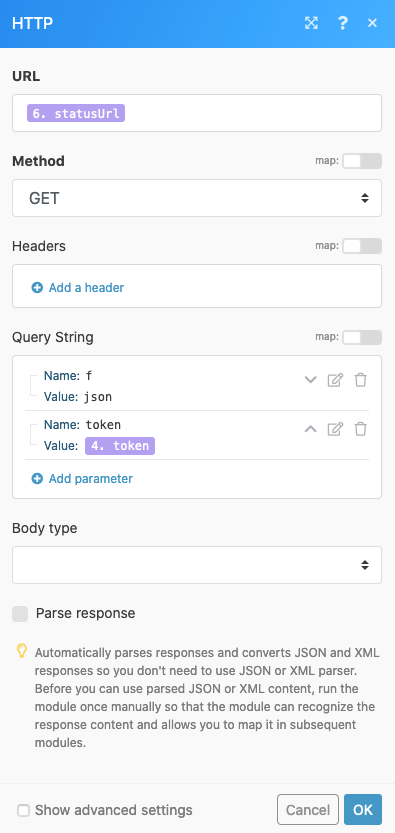The height and width of the screenshot is (833, 395).
Task: Enable the Parse response checkbox
Action: click(x=20, y=614)
